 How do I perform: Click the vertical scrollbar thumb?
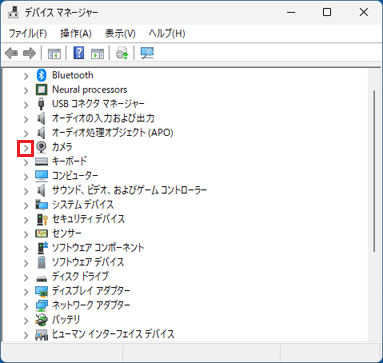point(374,171)
